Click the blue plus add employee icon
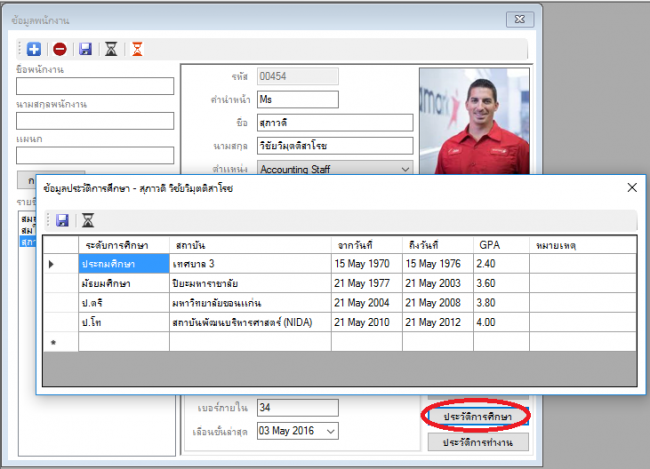 tap(34, 49)
